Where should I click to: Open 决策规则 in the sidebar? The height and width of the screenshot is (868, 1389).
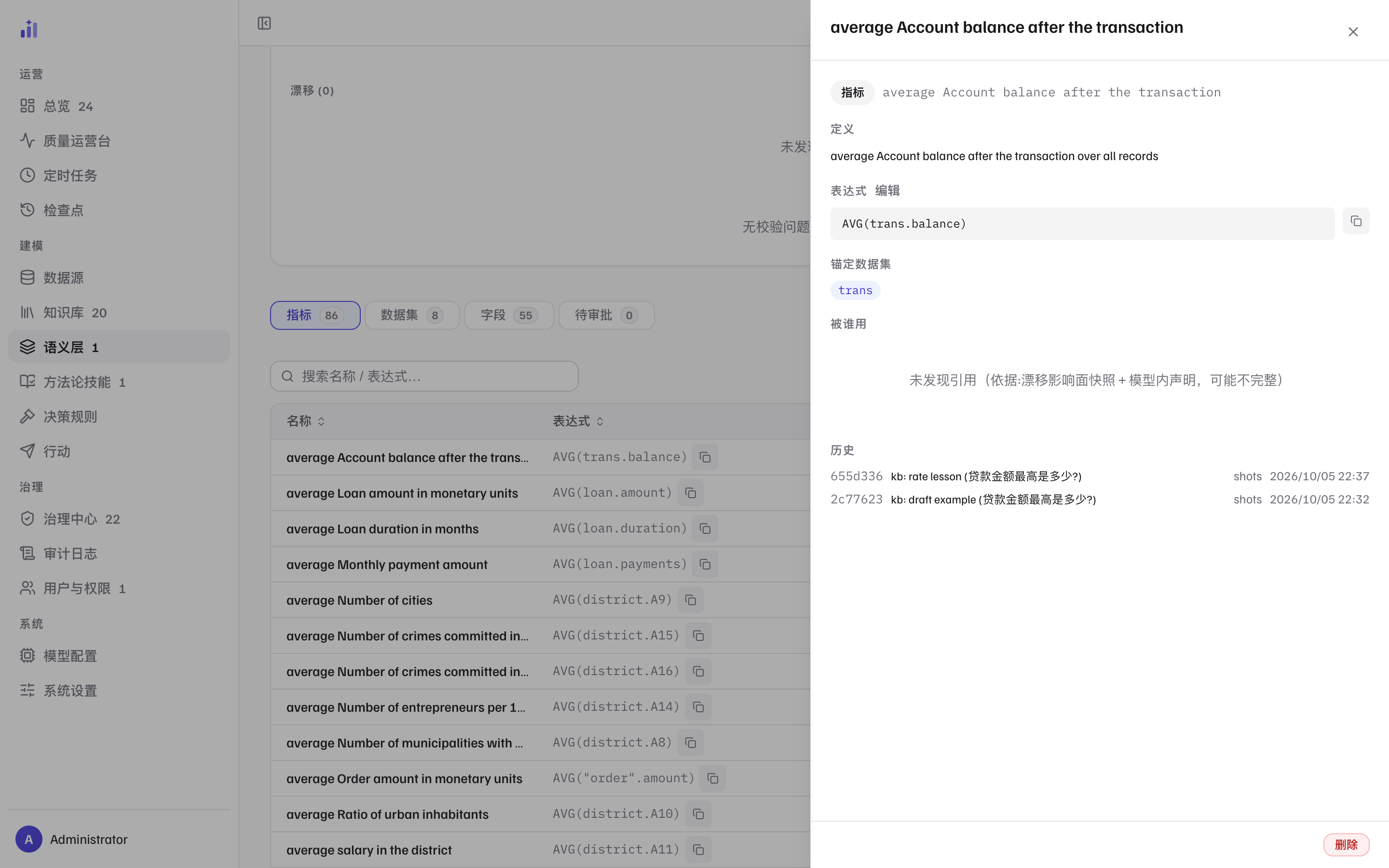(x=119, y=416)
